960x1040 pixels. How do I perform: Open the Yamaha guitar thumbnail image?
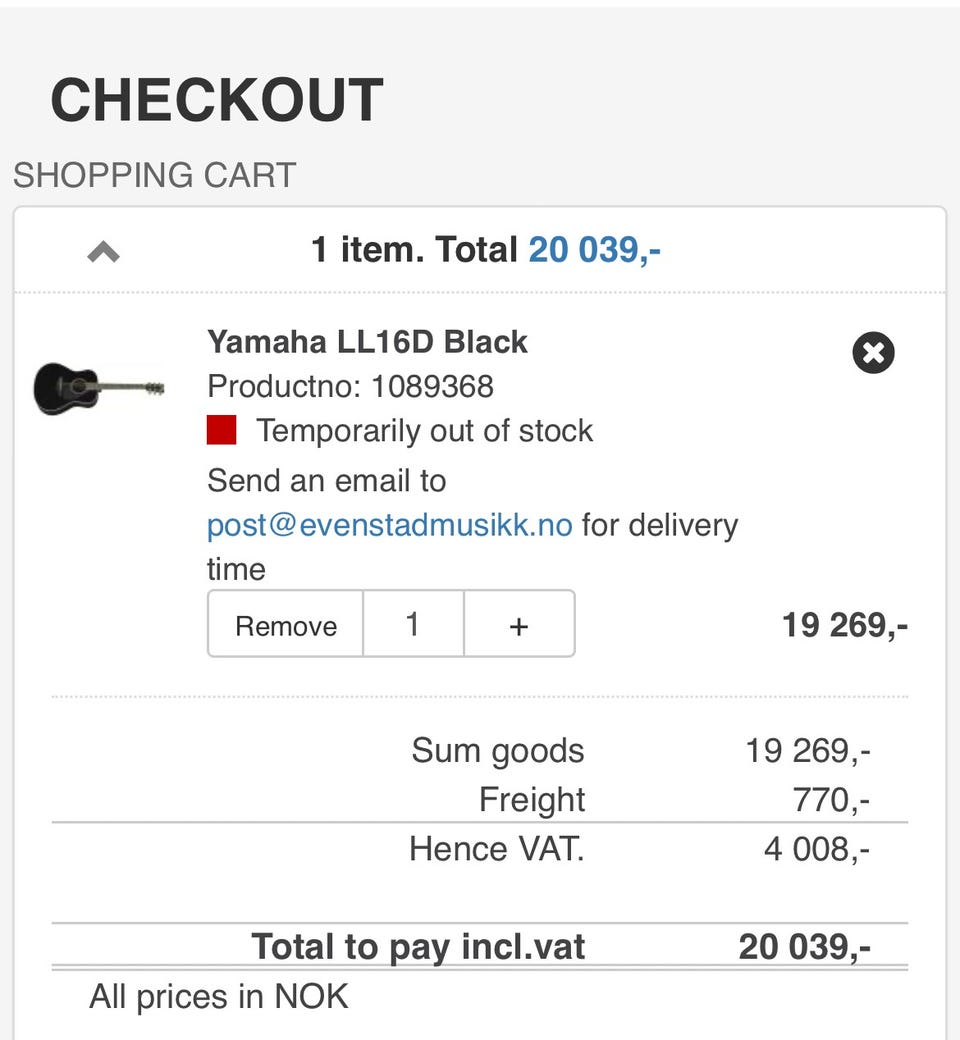coord(99,386)
